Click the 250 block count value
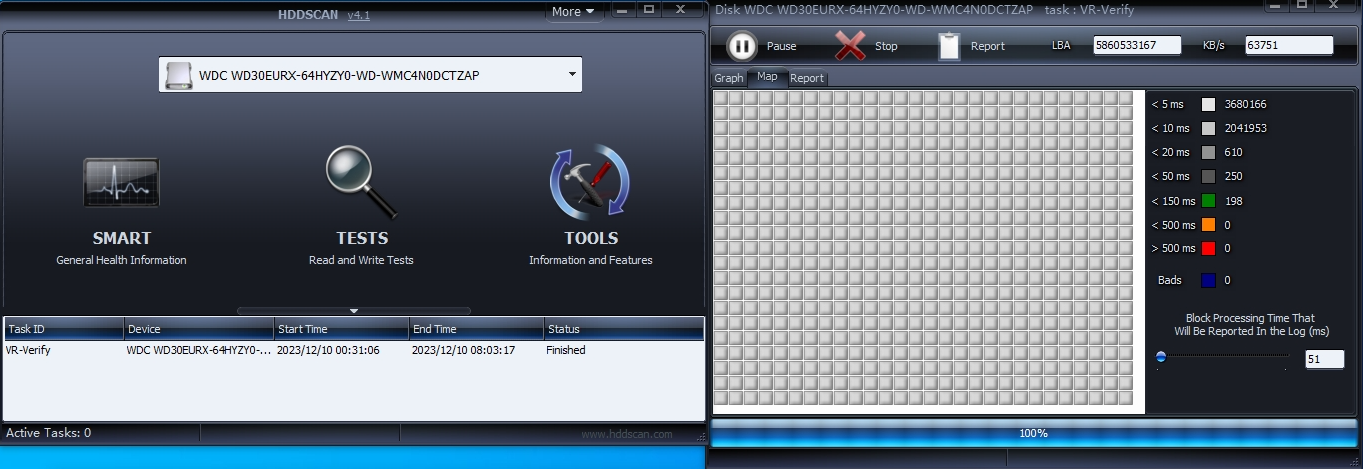The height and width of the screenshot is (469, 1363). point(1233,176)
